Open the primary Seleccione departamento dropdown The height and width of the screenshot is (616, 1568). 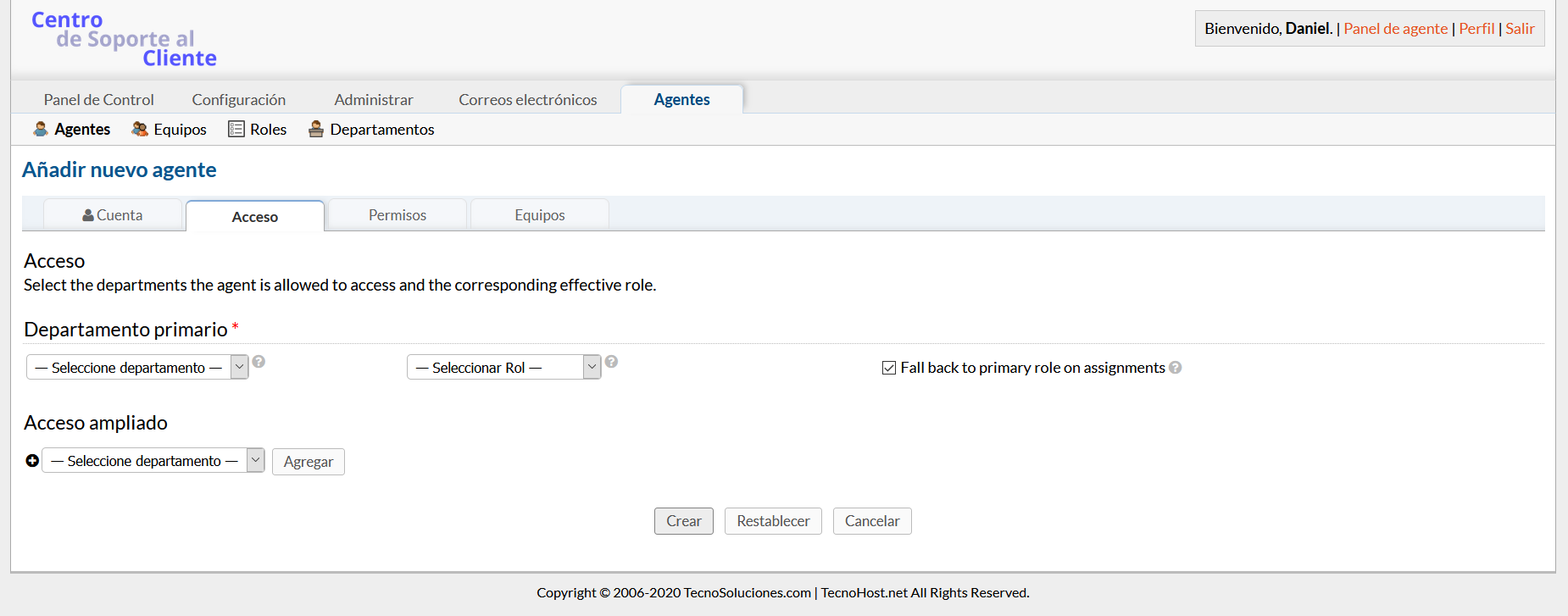(137, 367)
